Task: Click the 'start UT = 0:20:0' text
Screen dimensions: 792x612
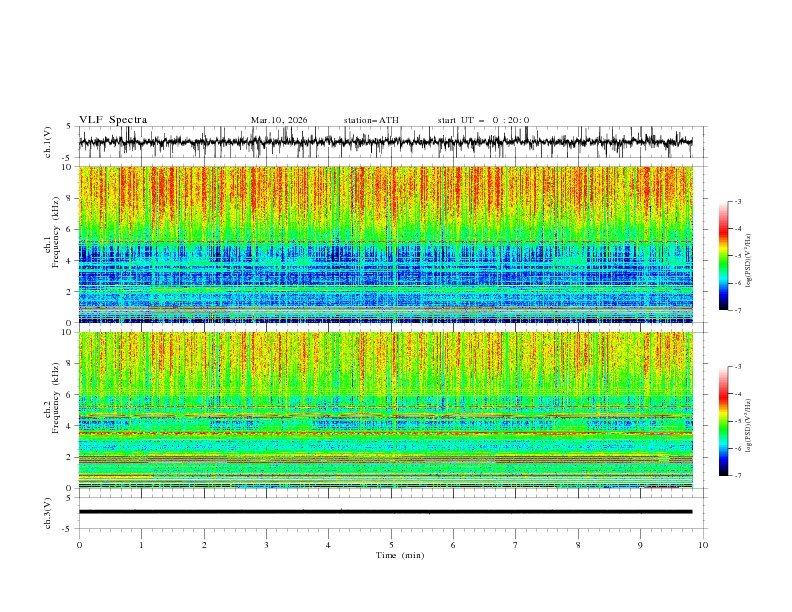Action: click(483, 120)
